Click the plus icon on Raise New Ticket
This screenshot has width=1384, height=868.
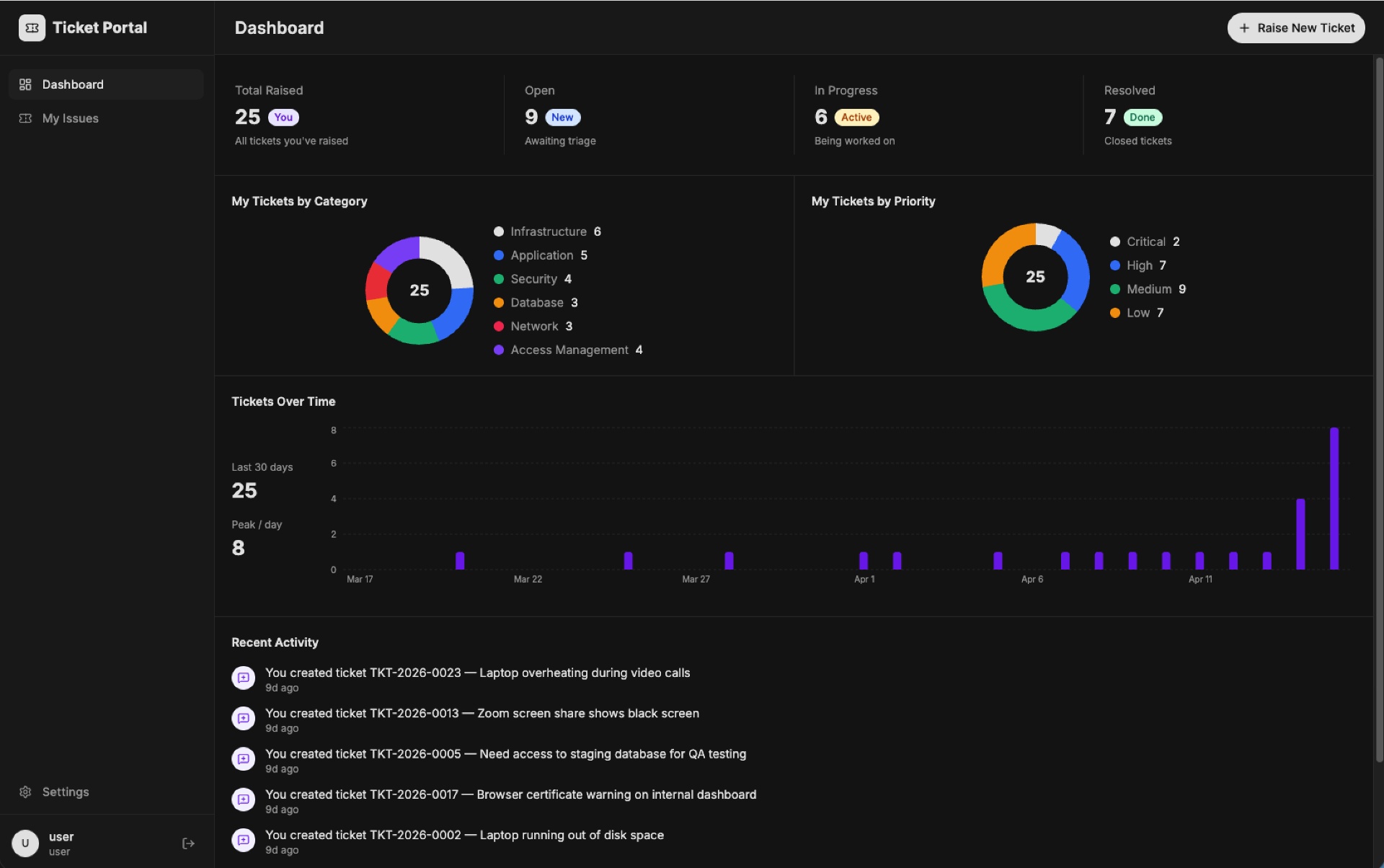pyautogui.click(x=1244, y=28)
